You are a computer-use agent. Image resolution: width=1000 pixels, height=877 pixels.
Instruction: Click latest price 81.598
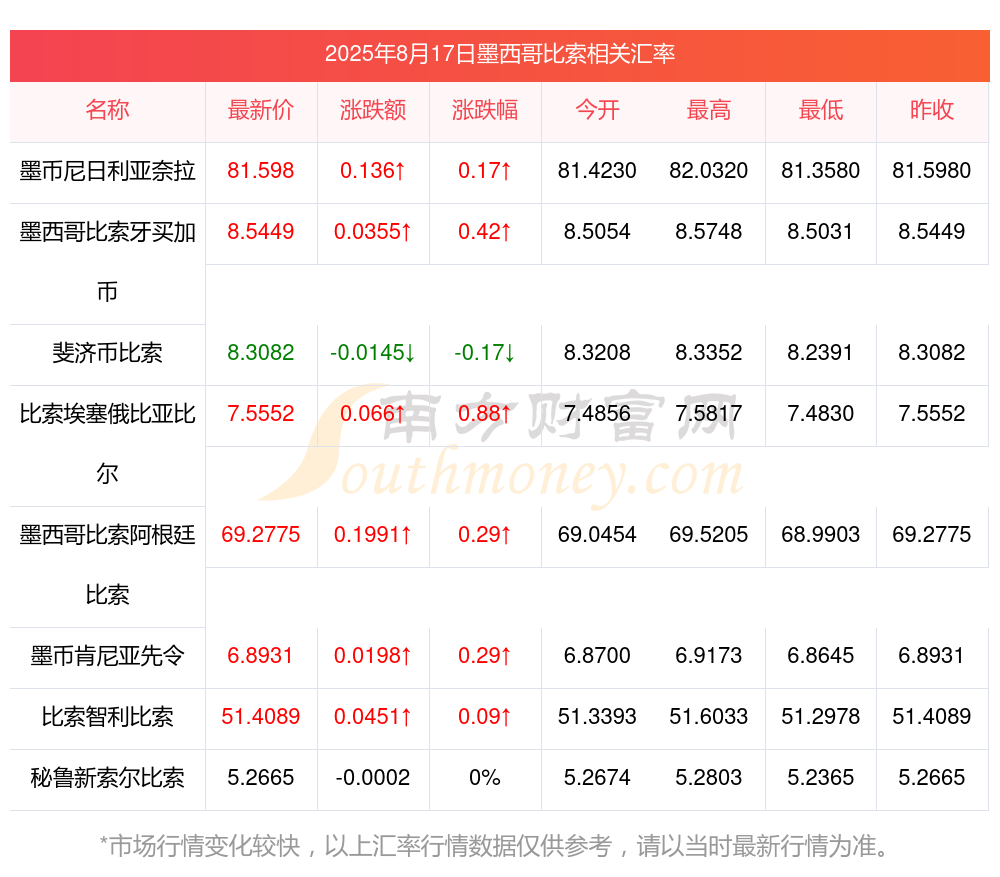tap(260, 171)
